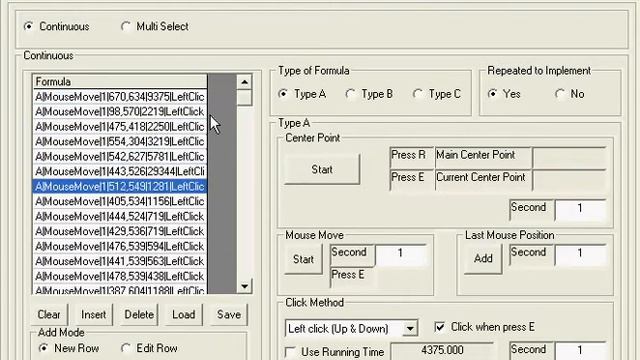Click the Current Center Point value field
The image size is (640, 360).
pyautogui.click(x=569, y=180)
